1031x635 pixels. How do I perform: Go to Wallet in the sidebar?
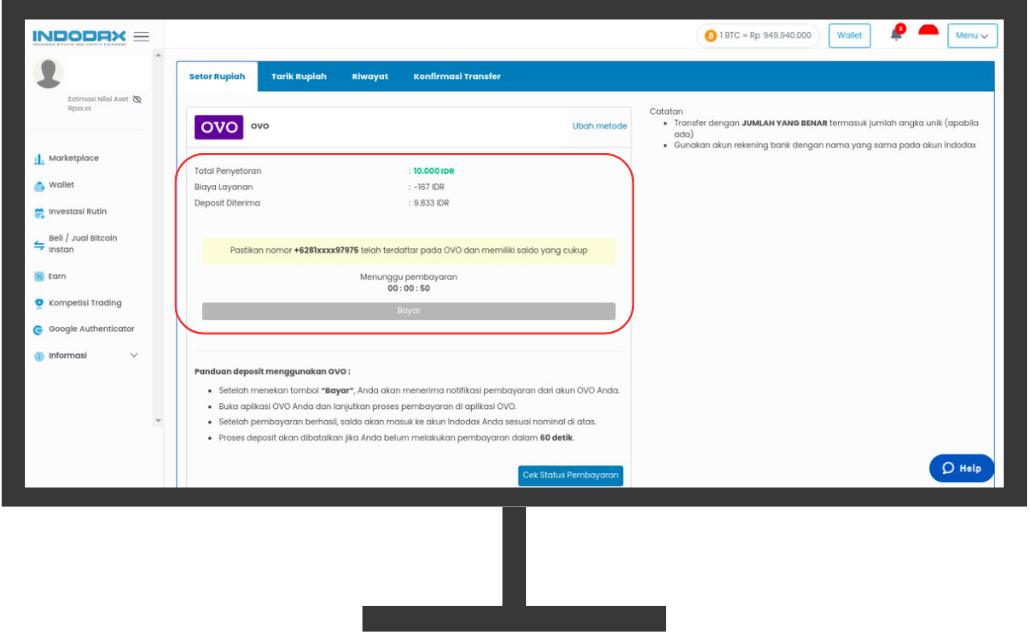[61, 185]
